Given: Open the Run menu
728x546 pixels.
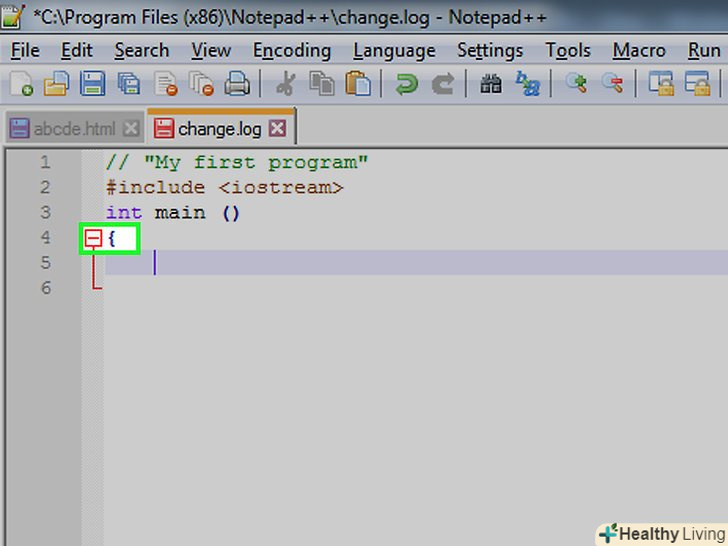Looking at the screenshot, I should click(704, 50).
